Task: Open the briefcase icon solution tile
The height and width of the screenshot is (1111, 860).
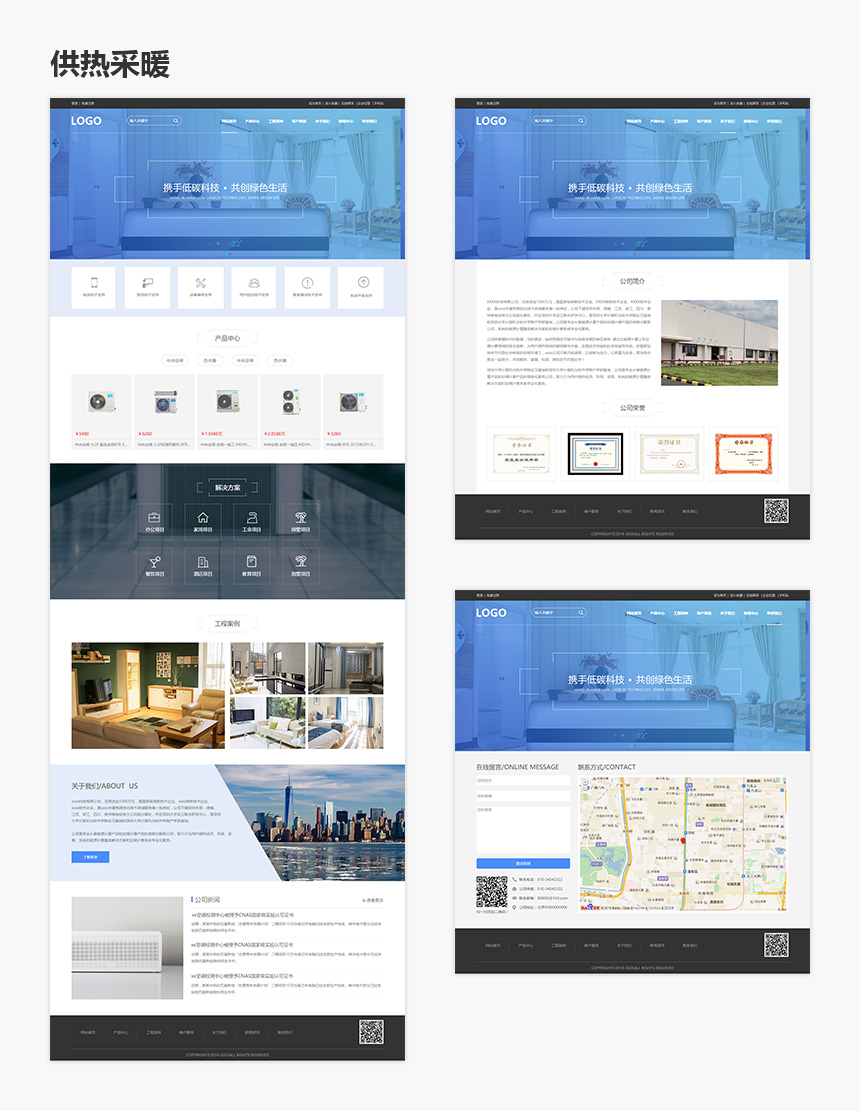Action: [154, 522]
